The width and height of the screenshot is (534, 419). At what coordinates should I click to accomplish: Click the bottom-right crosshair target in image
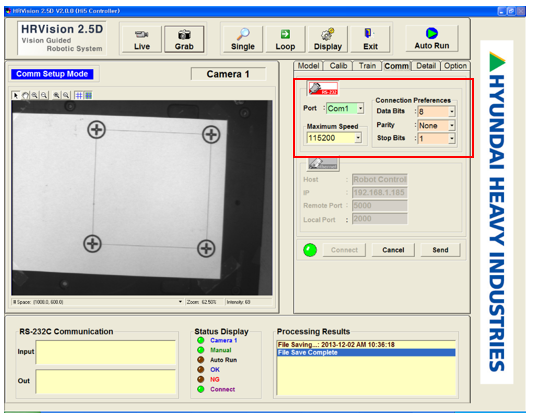pyautogui.click(x=206, y=248)
